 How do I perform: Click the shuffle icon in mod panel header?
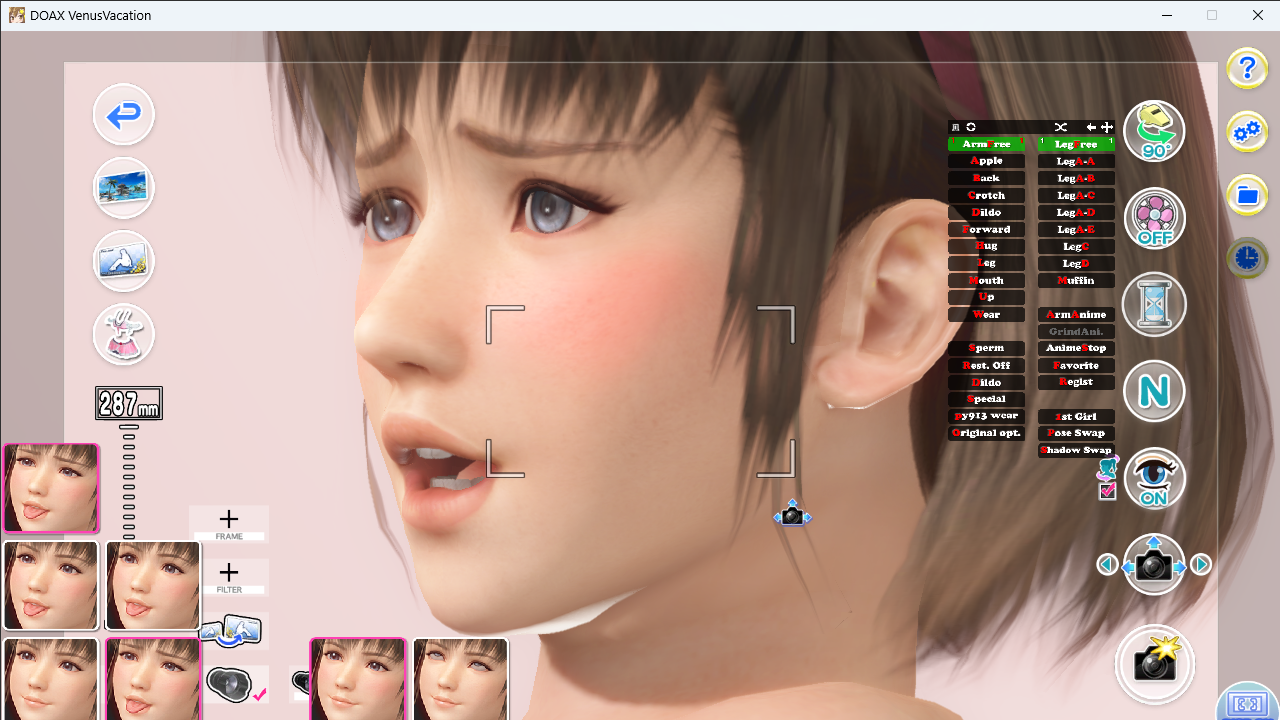coord(1061,127)
